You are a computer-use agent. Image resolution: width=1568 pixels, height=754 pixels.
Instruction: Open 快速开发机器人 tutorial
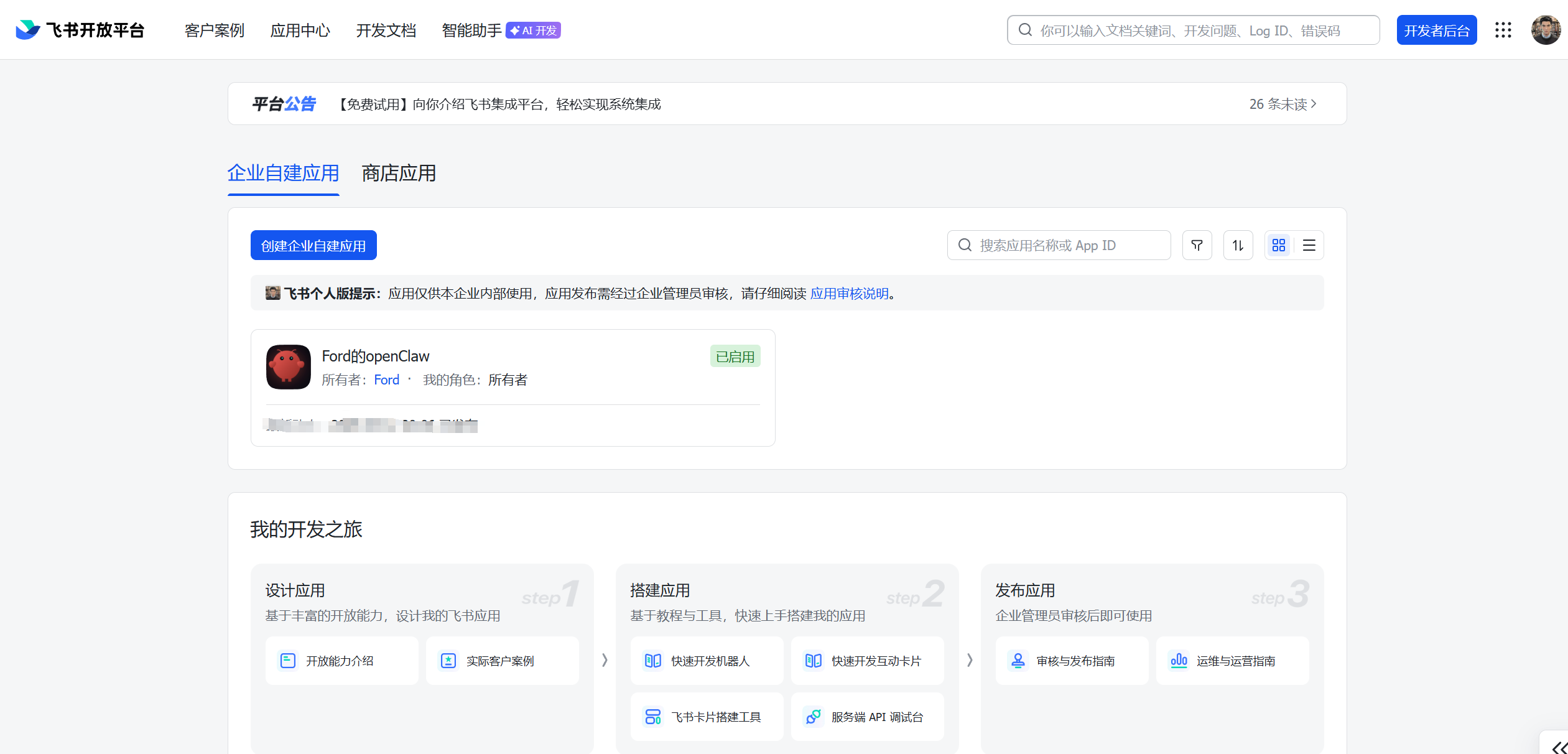pyautogui.click(x=707, y=661)
